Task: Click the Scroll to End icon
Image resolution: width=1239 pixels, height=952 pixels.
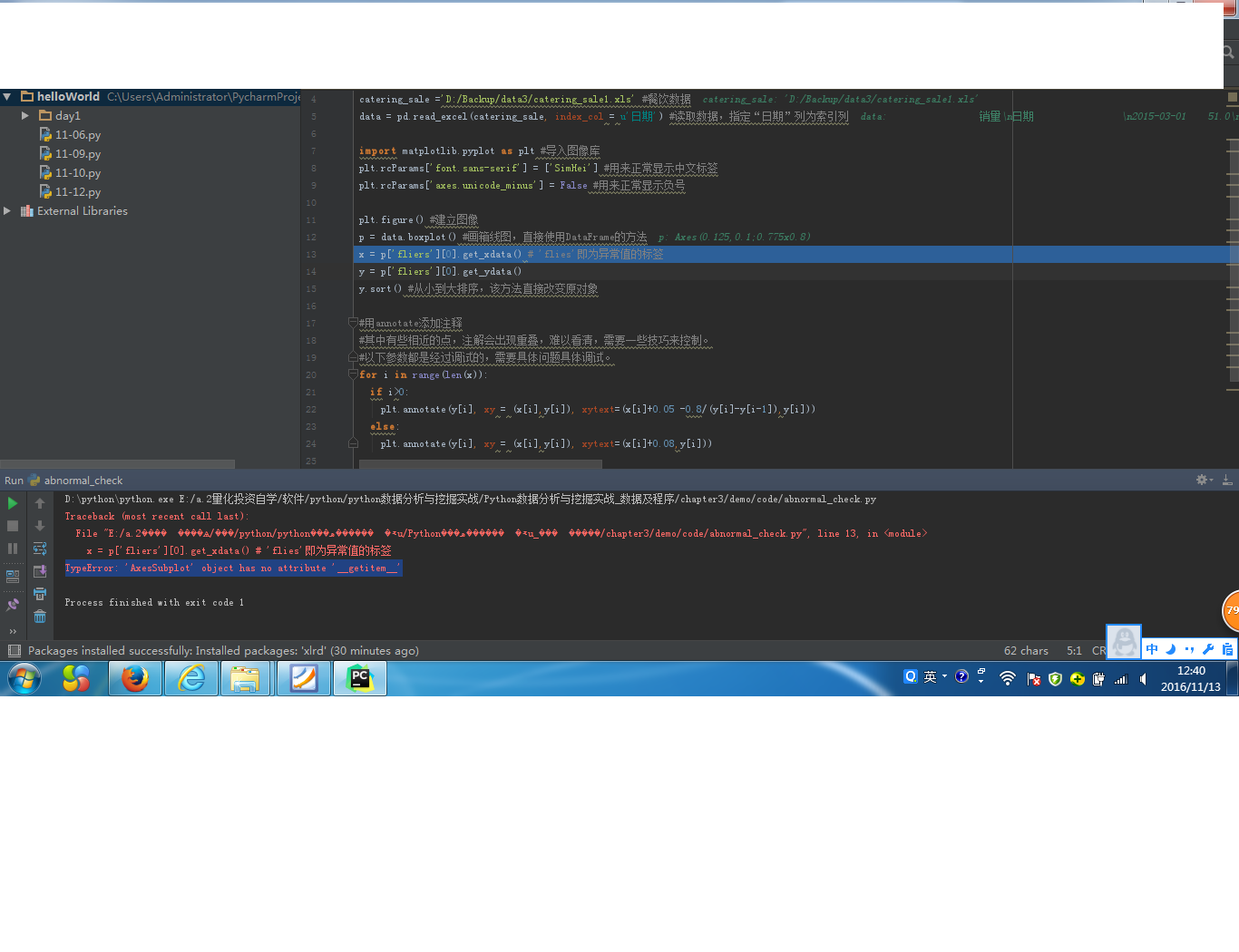Action: (x=40, y=571)
